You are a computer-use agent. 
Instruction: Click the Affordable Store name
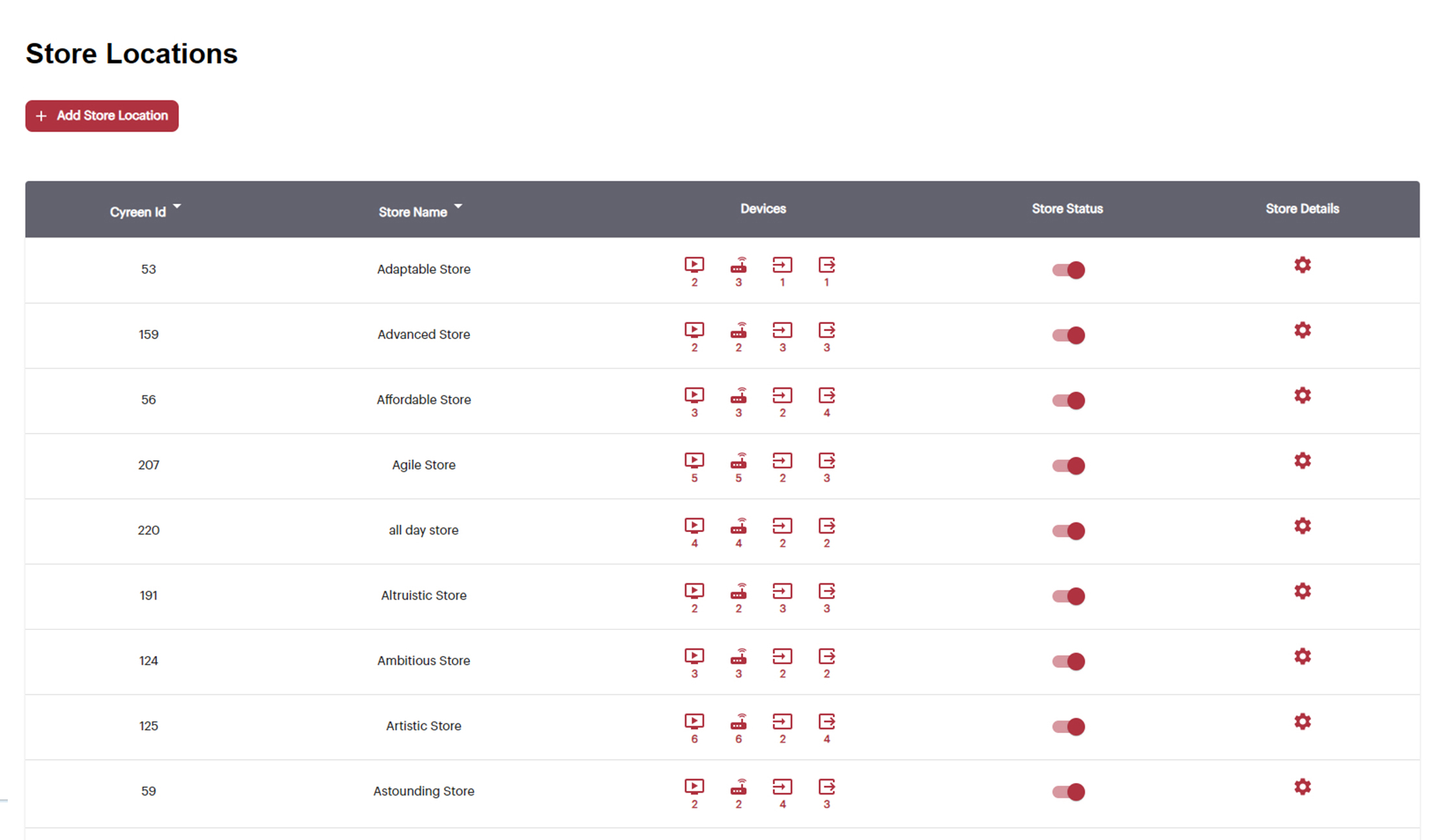pos(424,400)
